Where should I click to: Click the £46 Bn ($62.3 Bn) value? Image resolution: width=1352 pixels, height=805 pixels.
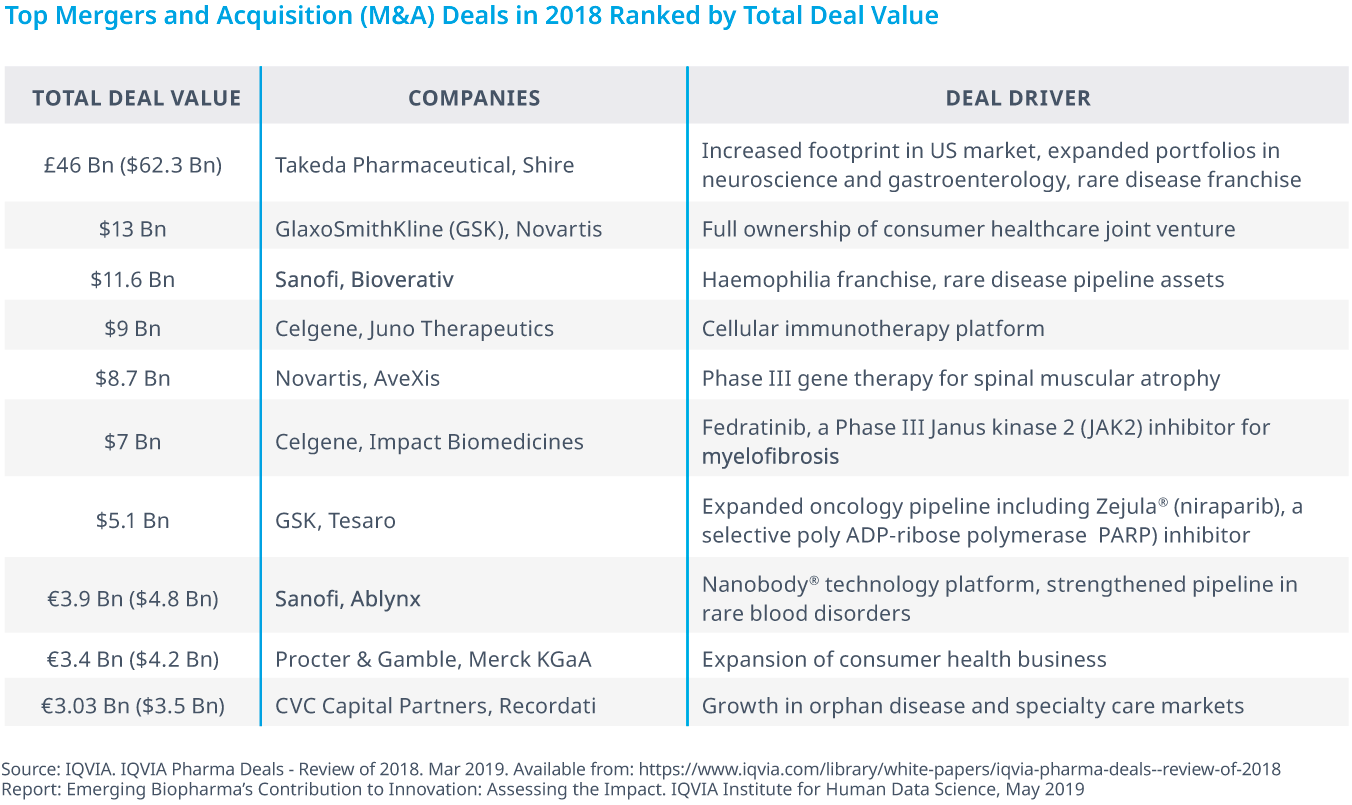(132, 165)
